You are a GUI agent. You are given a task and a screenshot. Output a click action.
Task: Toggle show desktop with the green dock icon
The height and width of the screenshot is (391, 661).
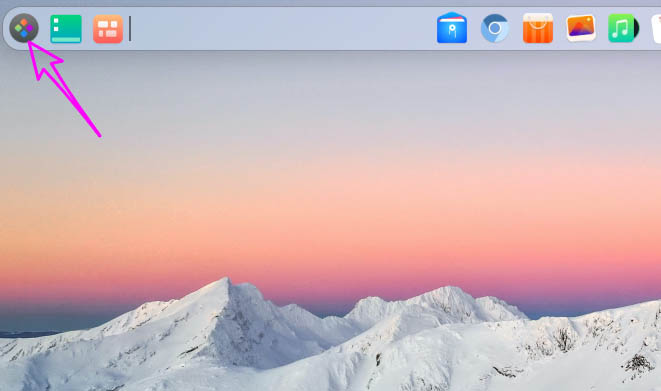click(66, 29)
